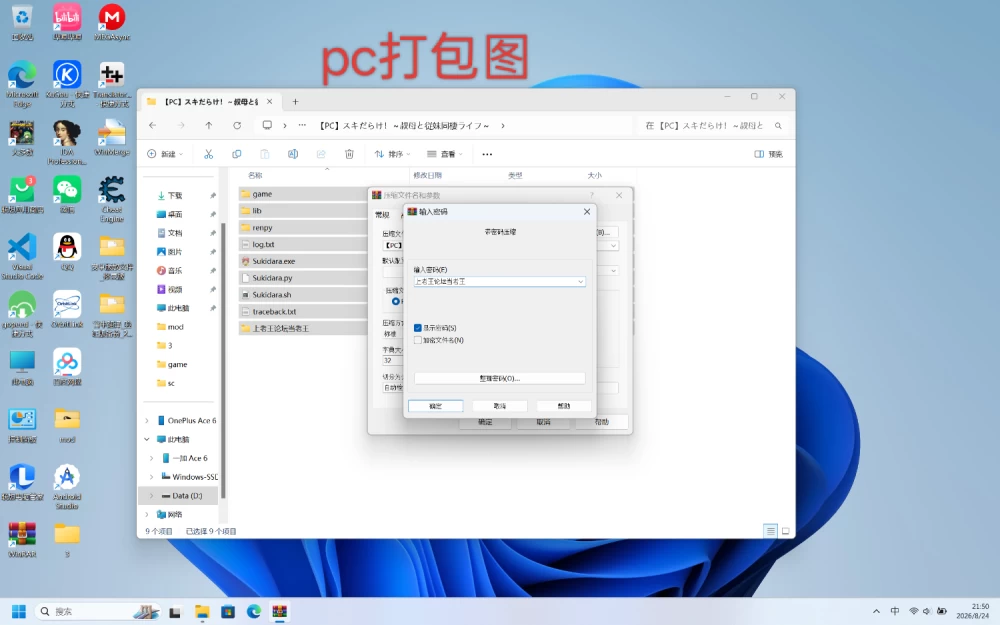Click the Explorer window tab titled 【PC】

point(210,101)
